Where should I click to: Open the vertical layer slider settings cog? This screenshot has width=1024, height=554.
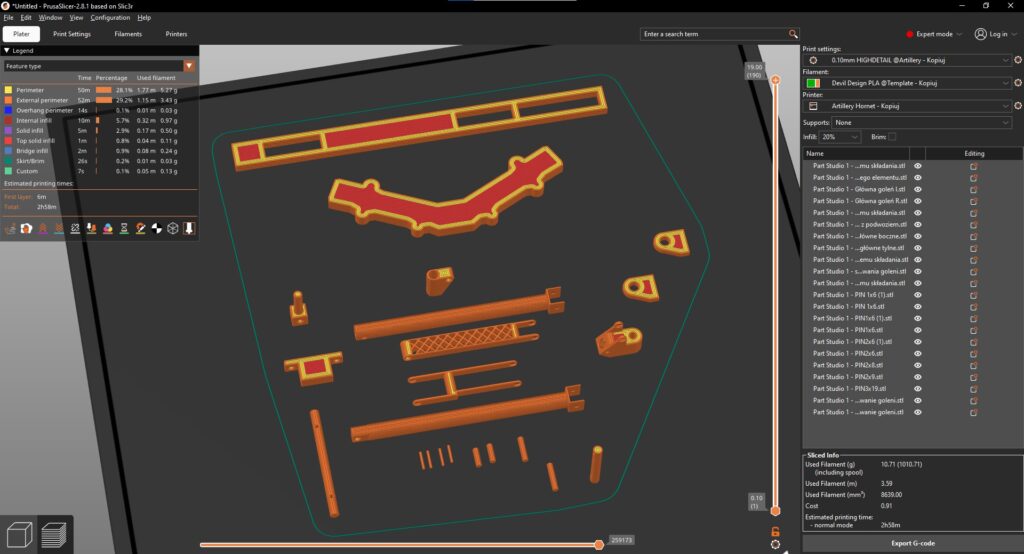tap(775, 544)
